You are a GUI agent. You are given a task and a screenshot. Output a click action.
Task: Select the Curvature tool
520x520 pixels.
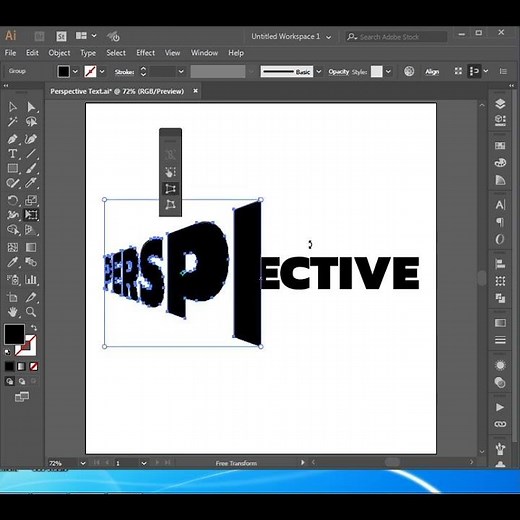click(x=31, y=139)
